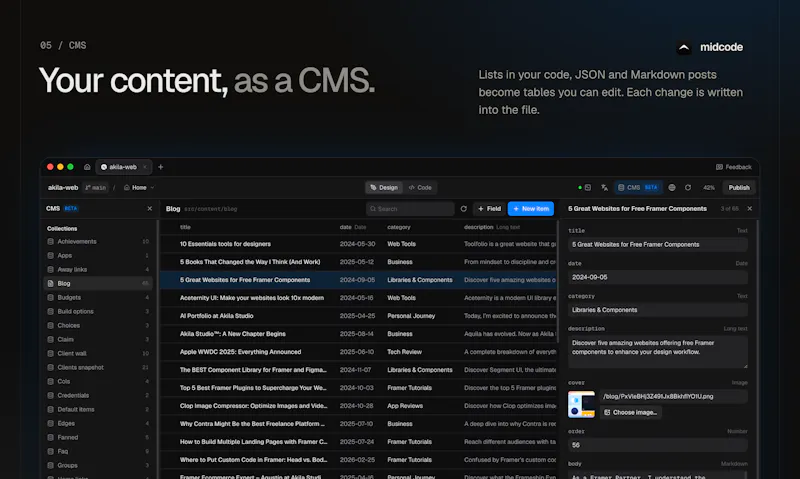
Task: Edit the order number field showing 56
Action: pos(658,445)
